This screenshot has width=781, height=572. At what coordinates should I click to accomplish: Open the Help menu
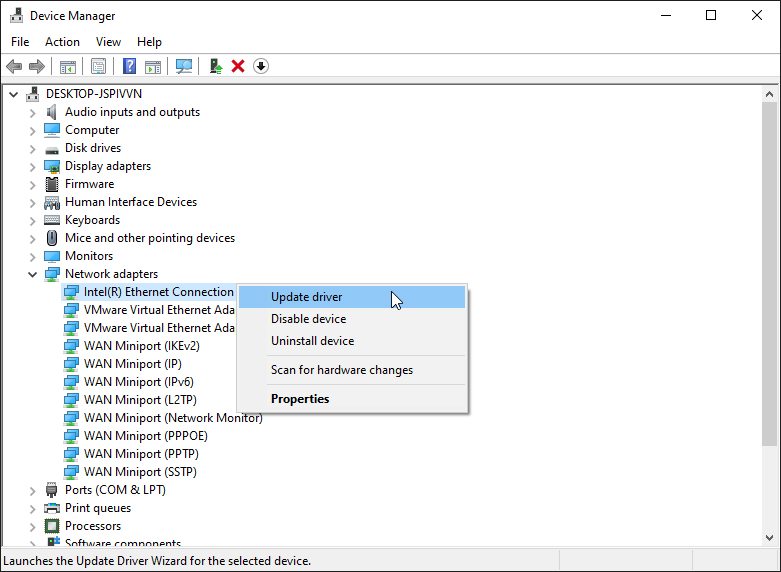(149, 42)
